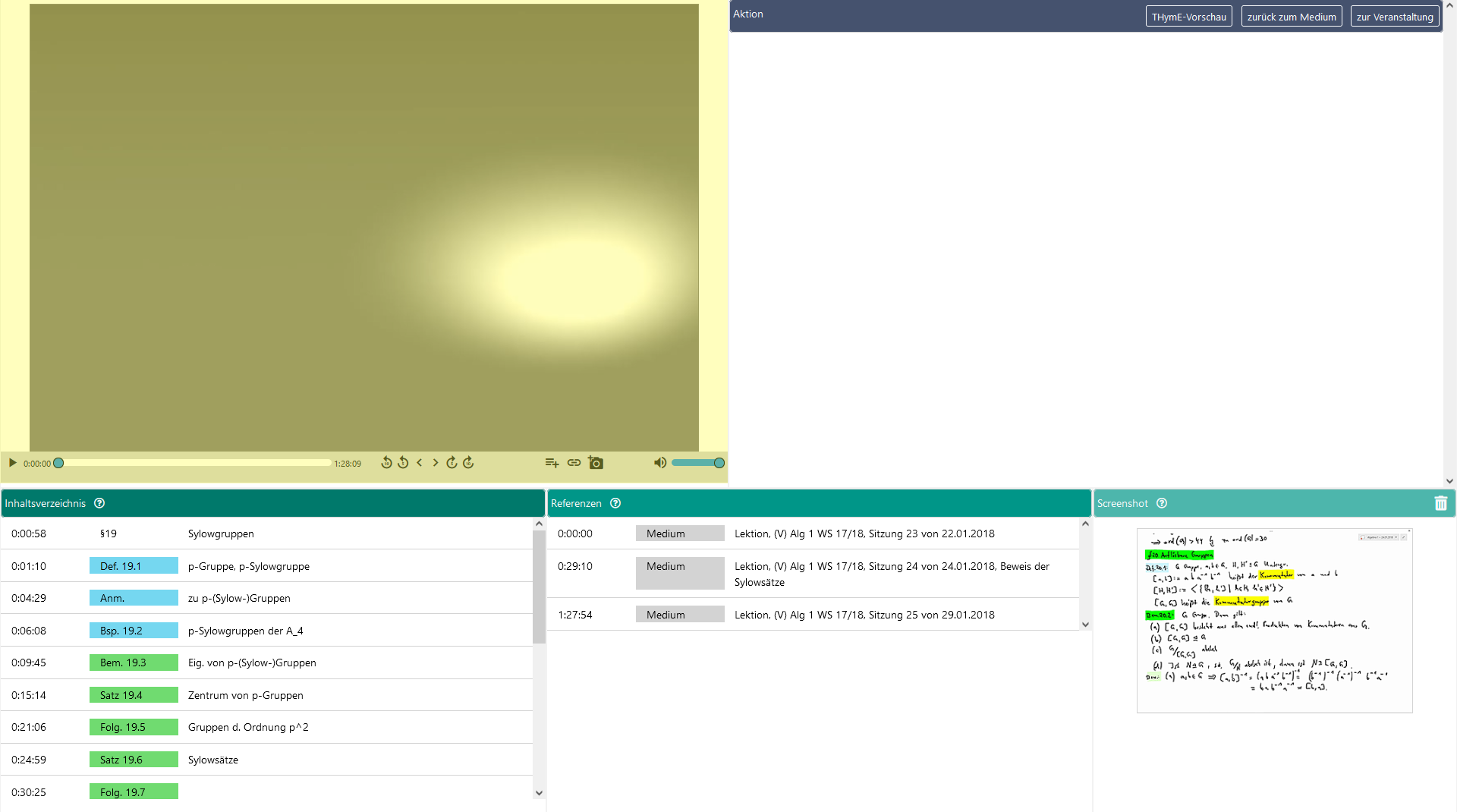Skip forward 5 seconds in video
1457x812 pixels.
[x=452, y=463]
